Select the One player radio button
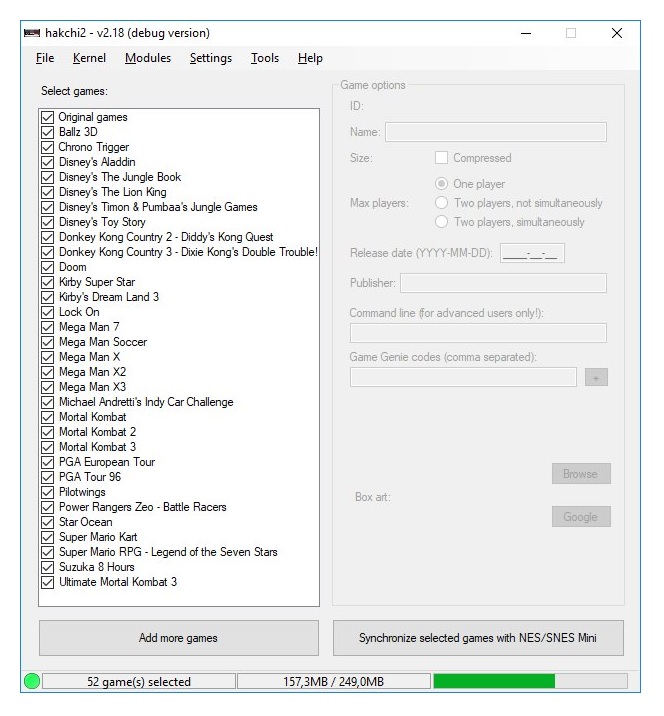Viewport: 664px width, 716px height. 441,184
